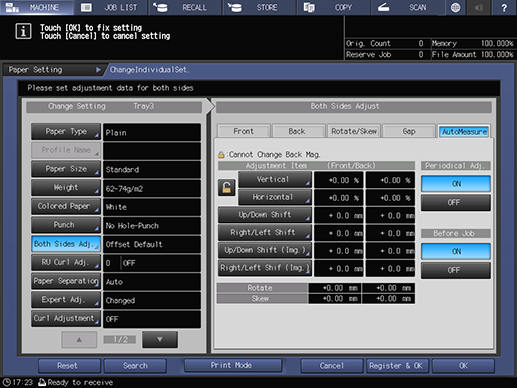517x388 pixels.
Task: Open the COPY tab
Action: 334,7
